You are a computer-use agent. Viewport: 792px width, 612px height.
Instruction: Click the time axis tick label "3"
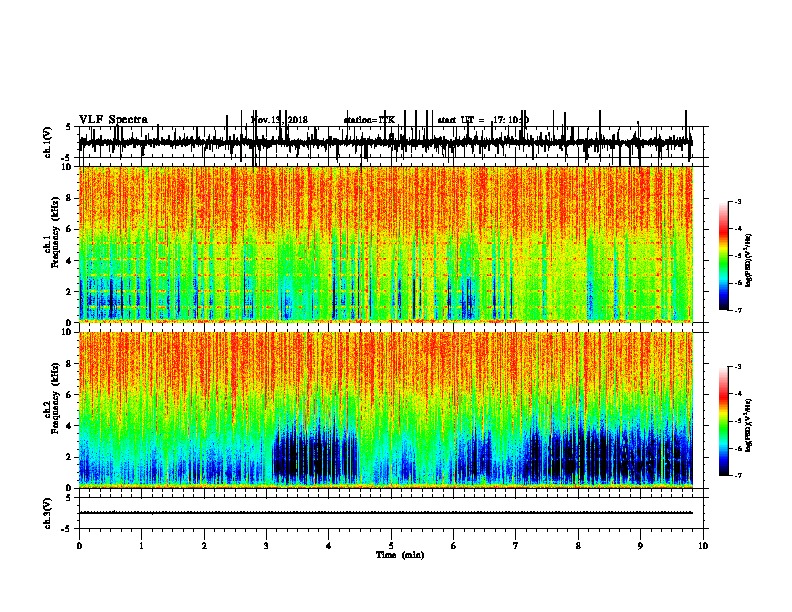pyautogui.click(x=266, y=546)
